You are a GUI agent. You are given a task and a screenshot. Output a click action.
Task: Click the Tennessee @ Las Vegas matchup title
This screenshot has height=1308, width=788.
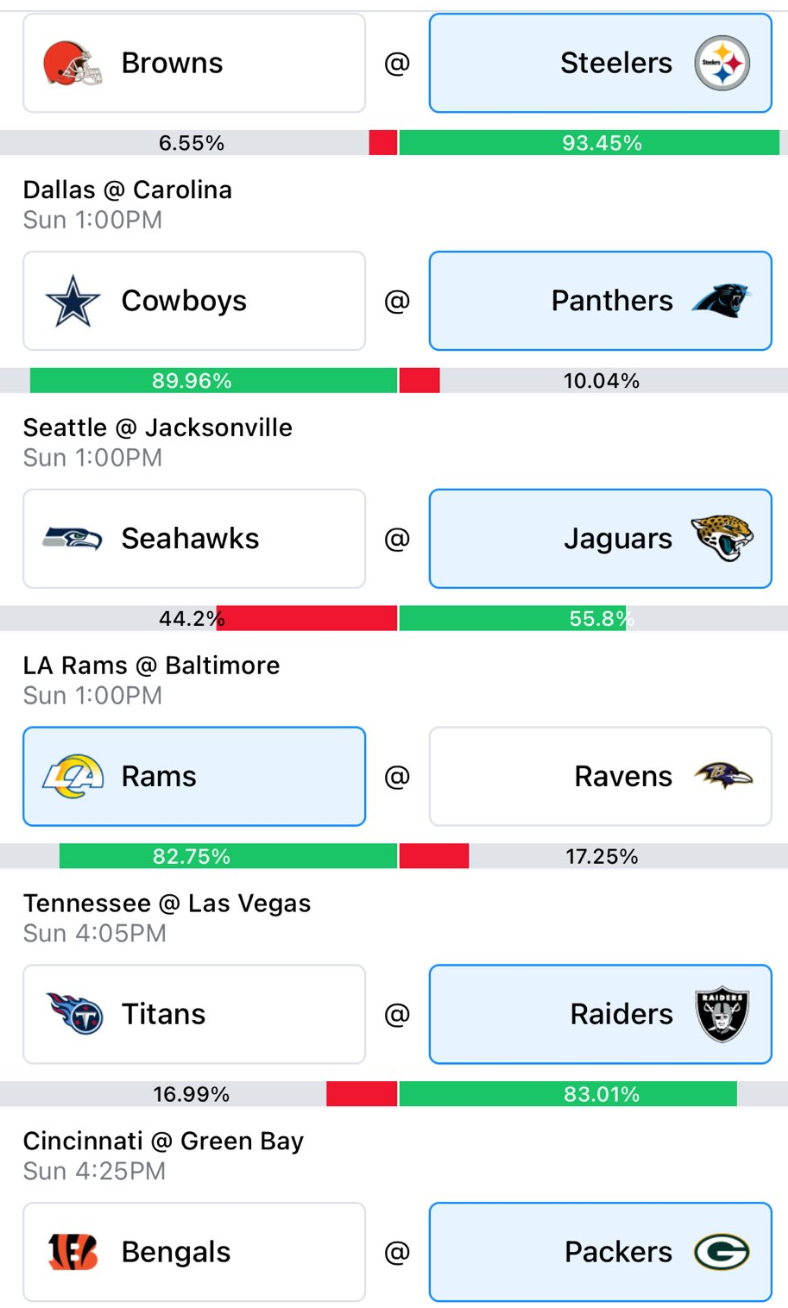coord(167,904)
